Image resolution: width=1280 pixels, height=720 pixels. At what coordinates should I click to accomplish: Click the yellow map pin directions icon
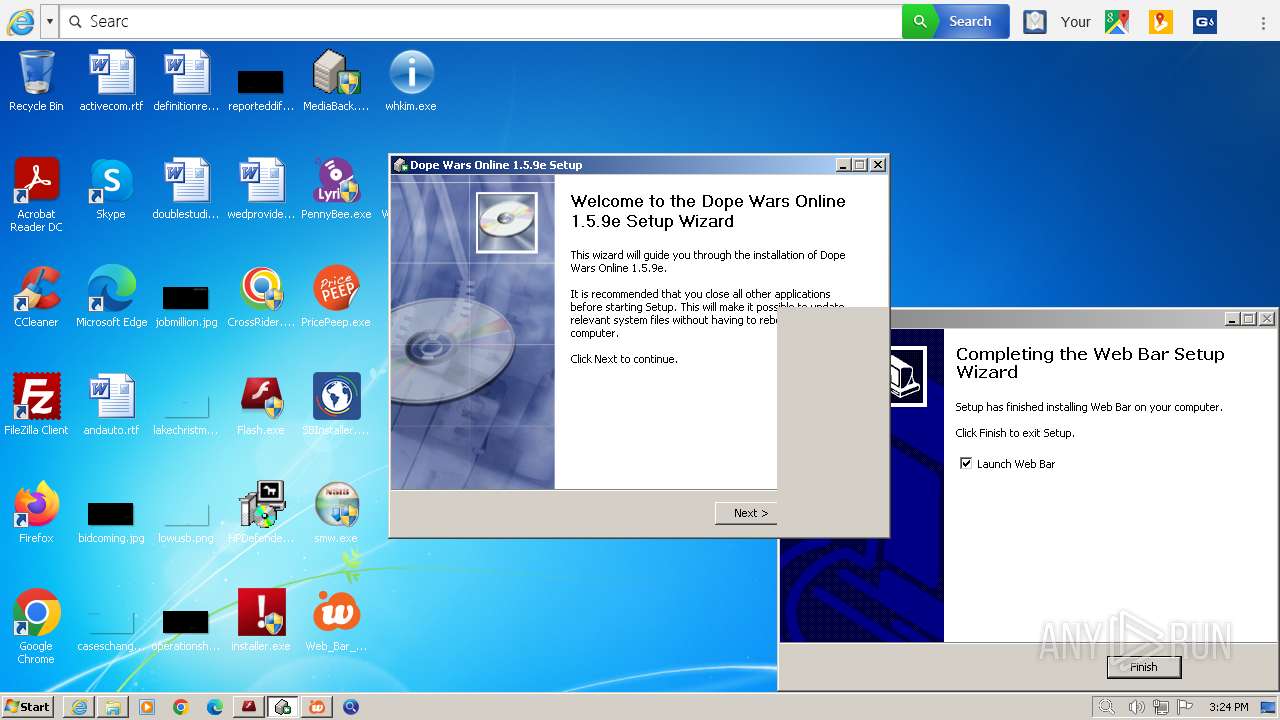click(1160, 21)
